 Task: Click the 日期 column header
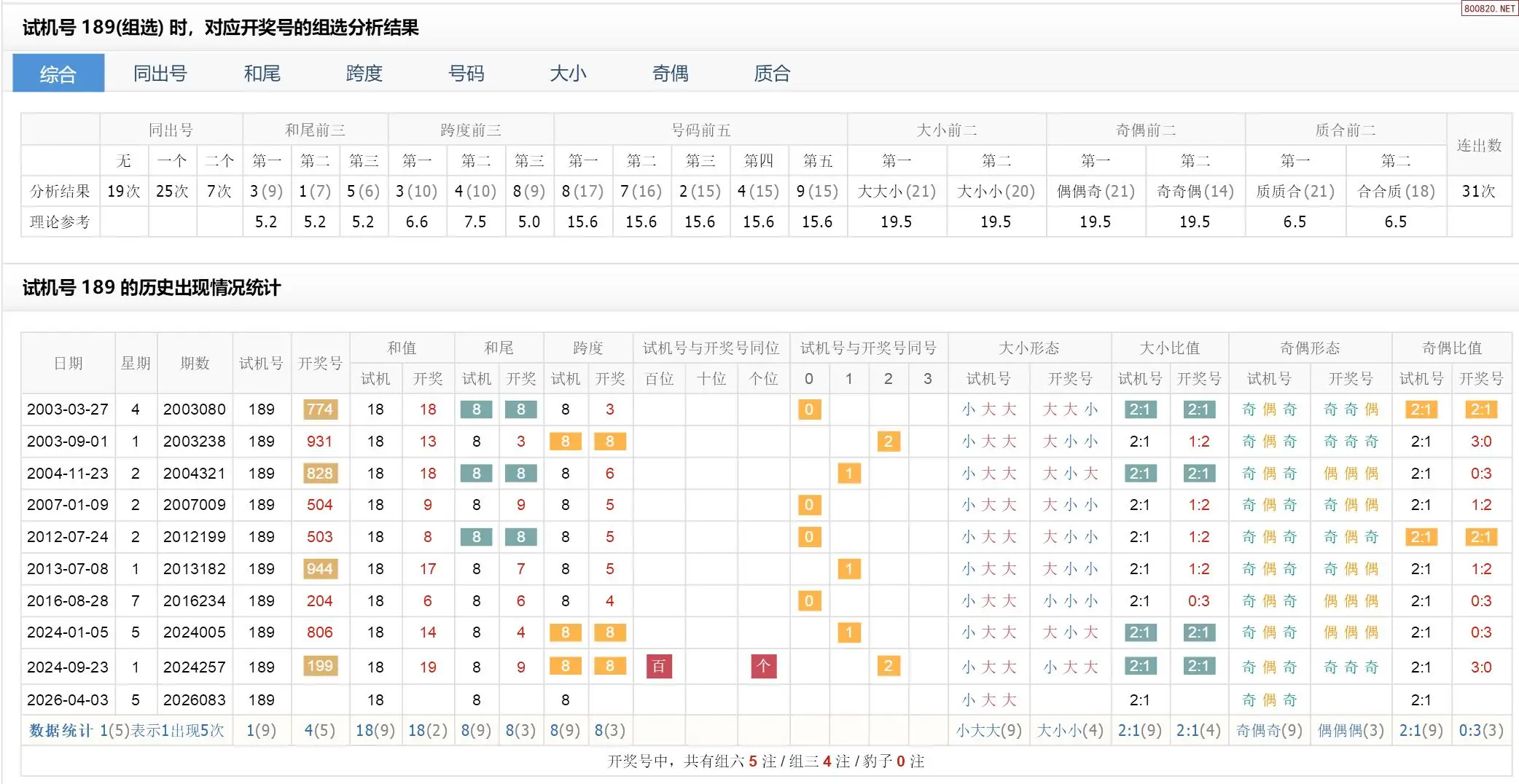[x=68, y=363]
